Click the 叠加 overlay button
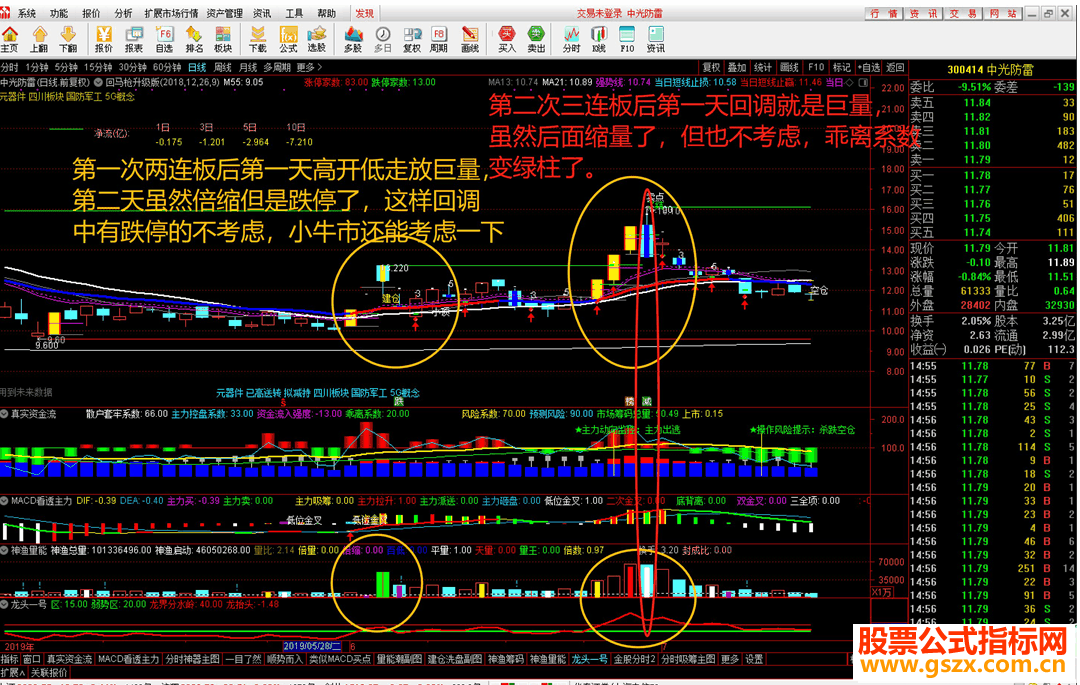This screenshot has width=1080, height=685. tap(737, 67)
